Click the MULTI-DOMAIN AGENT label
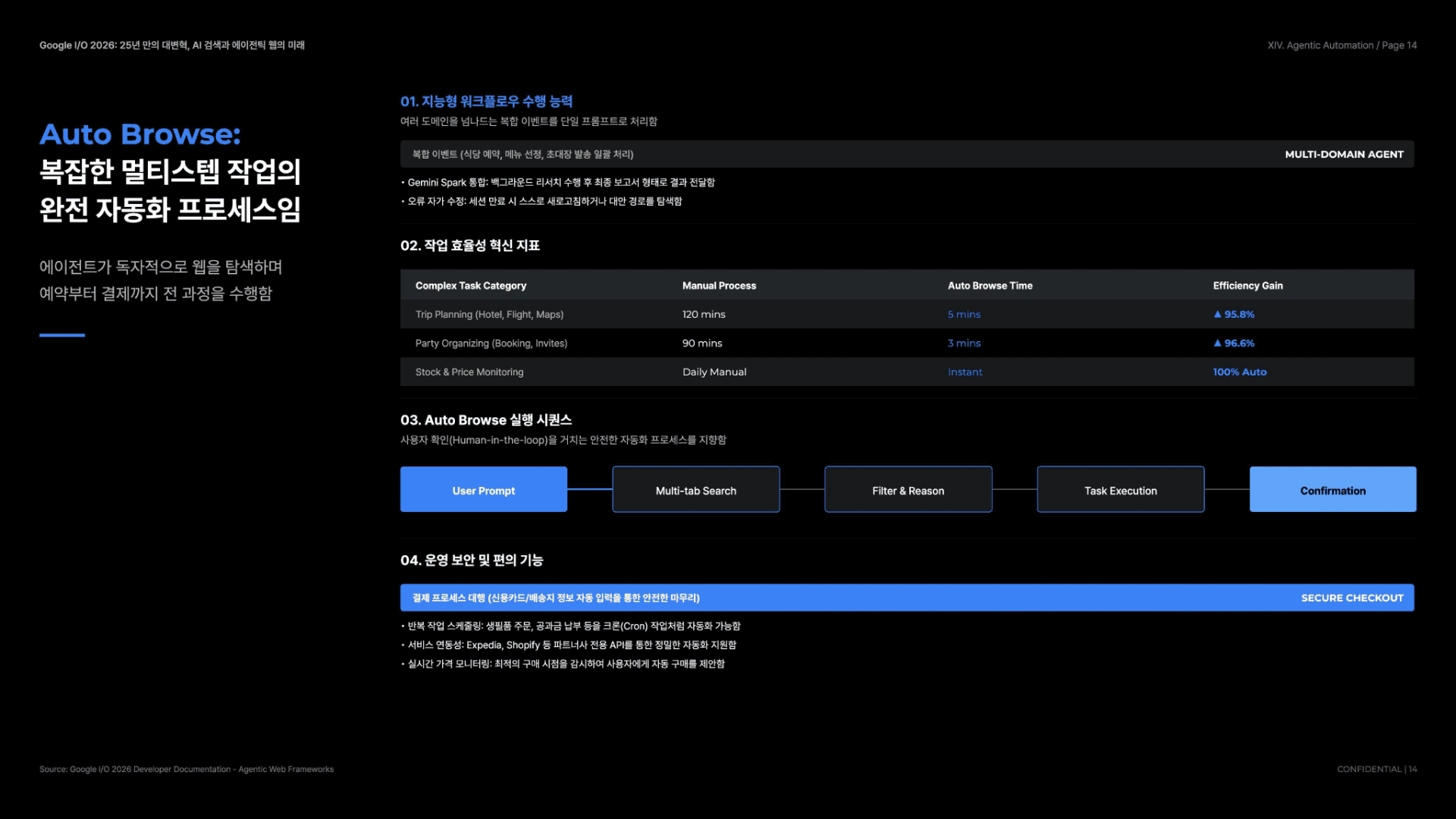This screenshot has width=1456, height=819. click(1344, 155)
